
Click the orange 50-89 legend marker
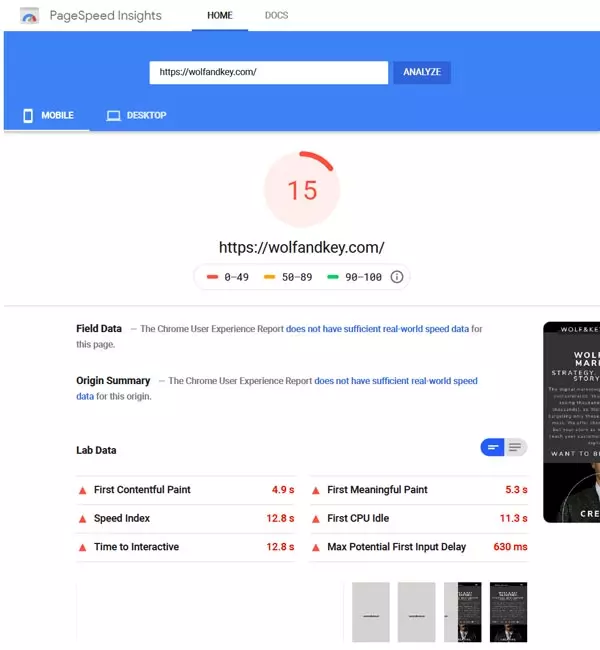[270, 277]
